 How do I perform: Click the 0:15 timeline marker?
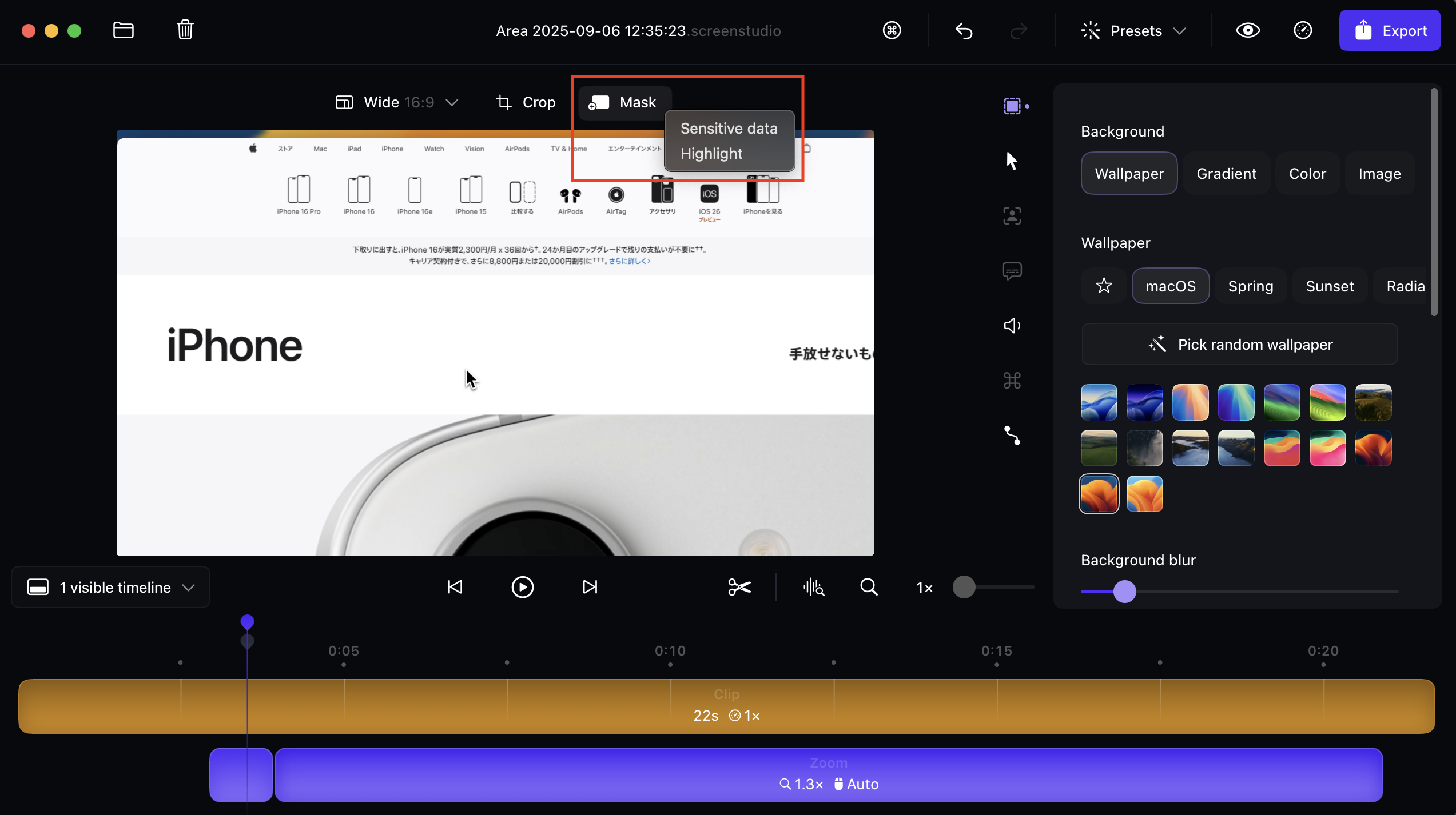click(x=996, y=651)
